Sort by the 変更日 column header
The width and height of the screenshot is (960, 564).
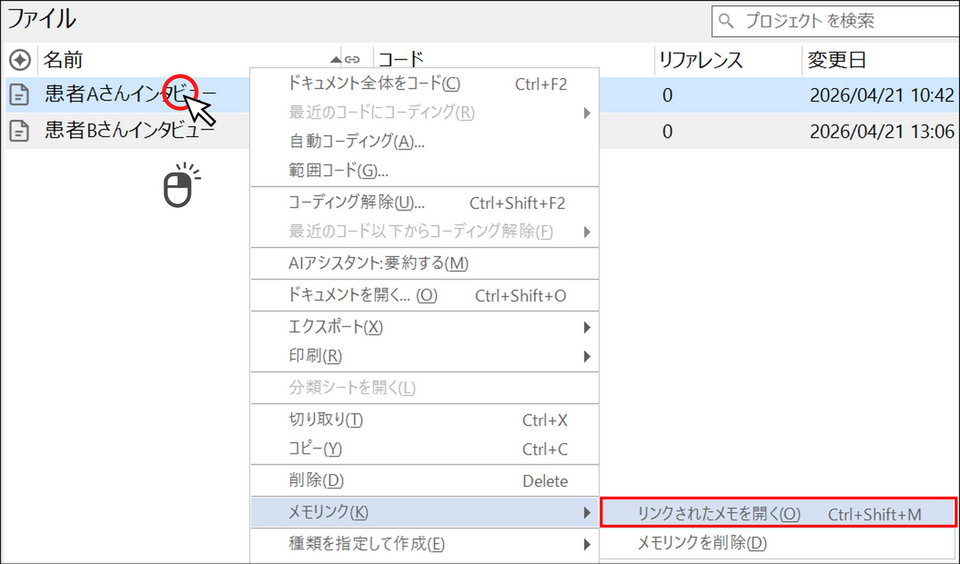[836, 60]
